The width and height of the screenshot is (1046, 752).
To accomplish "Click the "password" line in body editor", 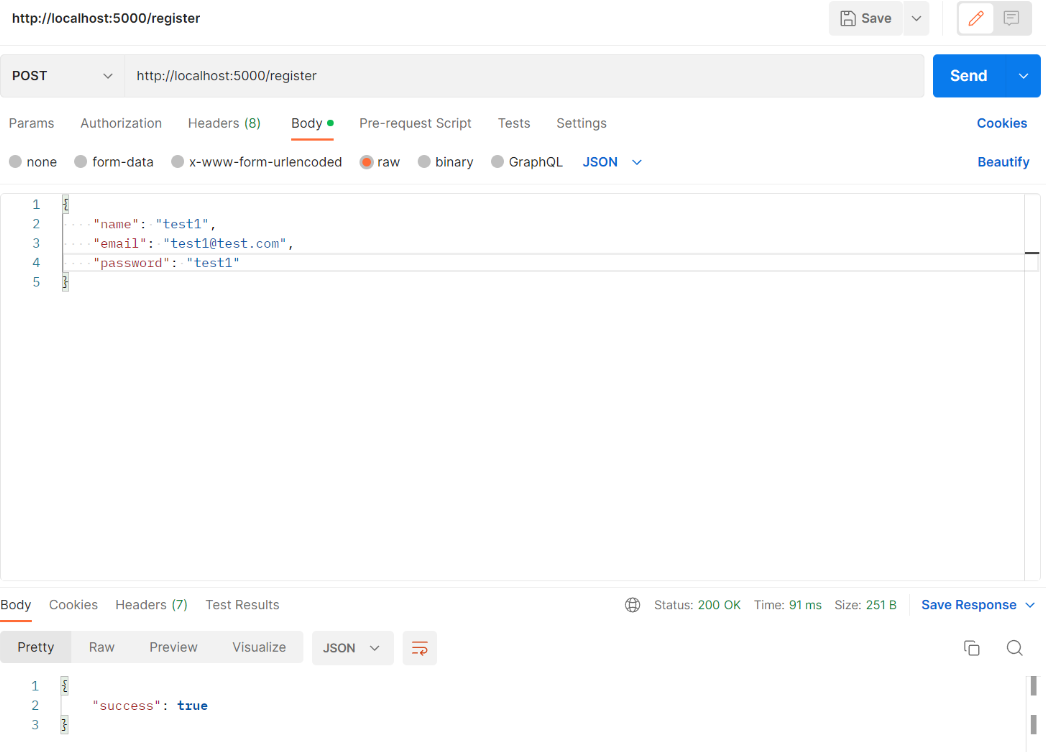I will pyautogui.click(x=166, y=263).
